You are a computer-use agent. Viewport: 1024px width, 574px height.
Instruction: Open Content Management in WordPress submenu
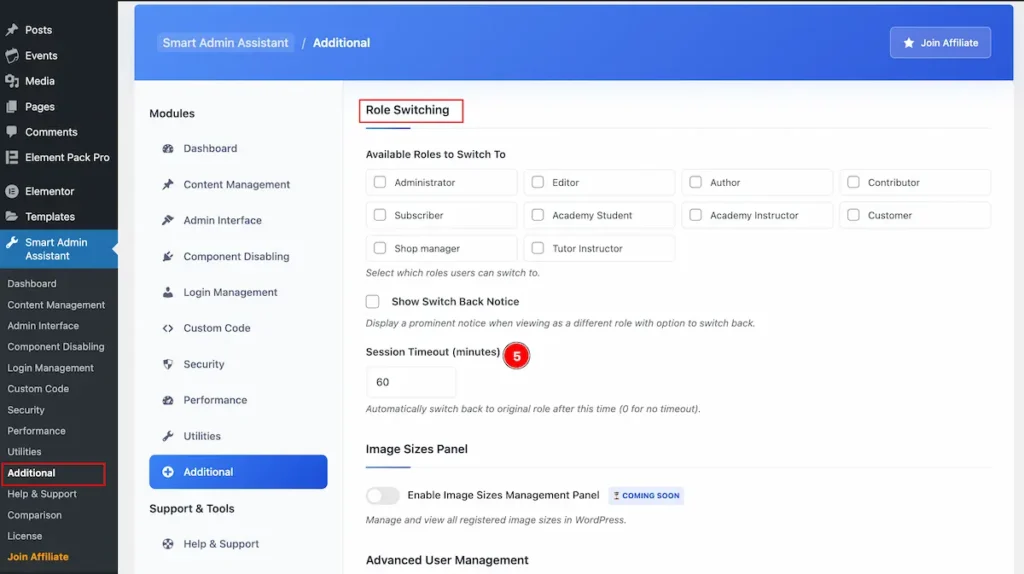click(x=56, y=305)
